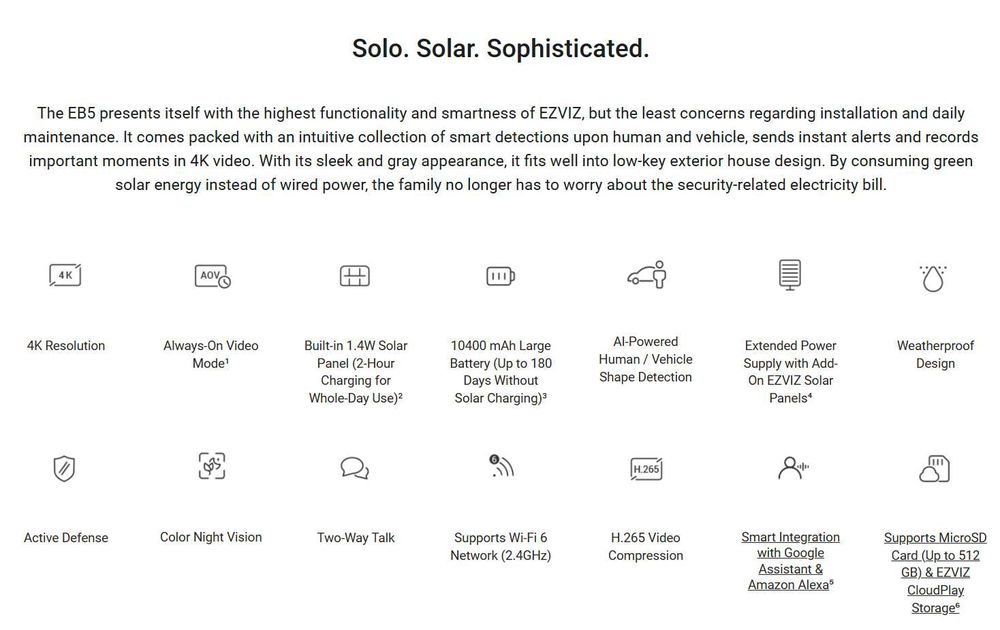Viewport: 1000px width, 630px height.
Task: Click the built-in solar panel icon
Action: pos(355,276)
